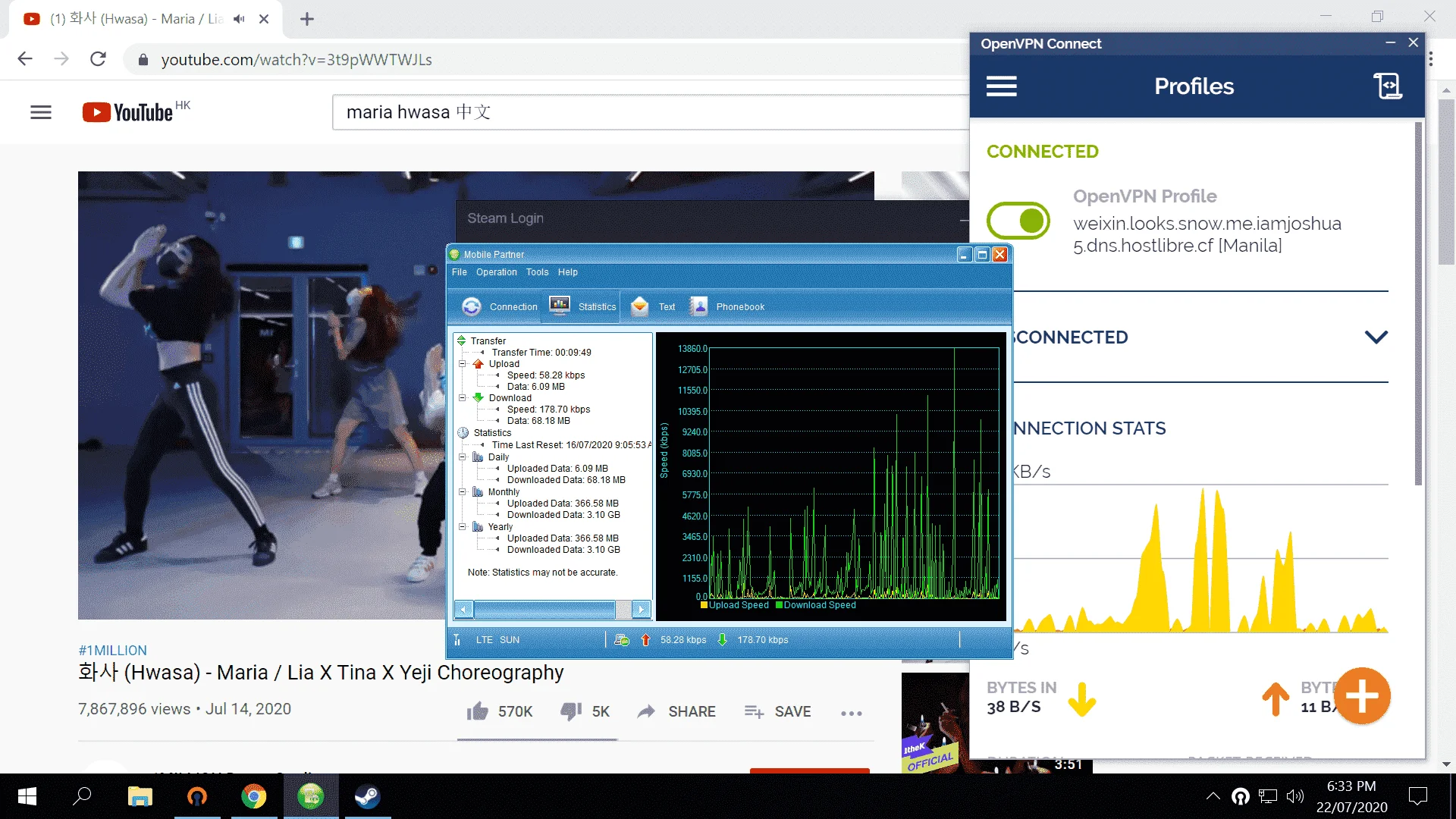Select the Transfer Time 00:09:49 entry
1456x819 pixels.
pos(541,353)
